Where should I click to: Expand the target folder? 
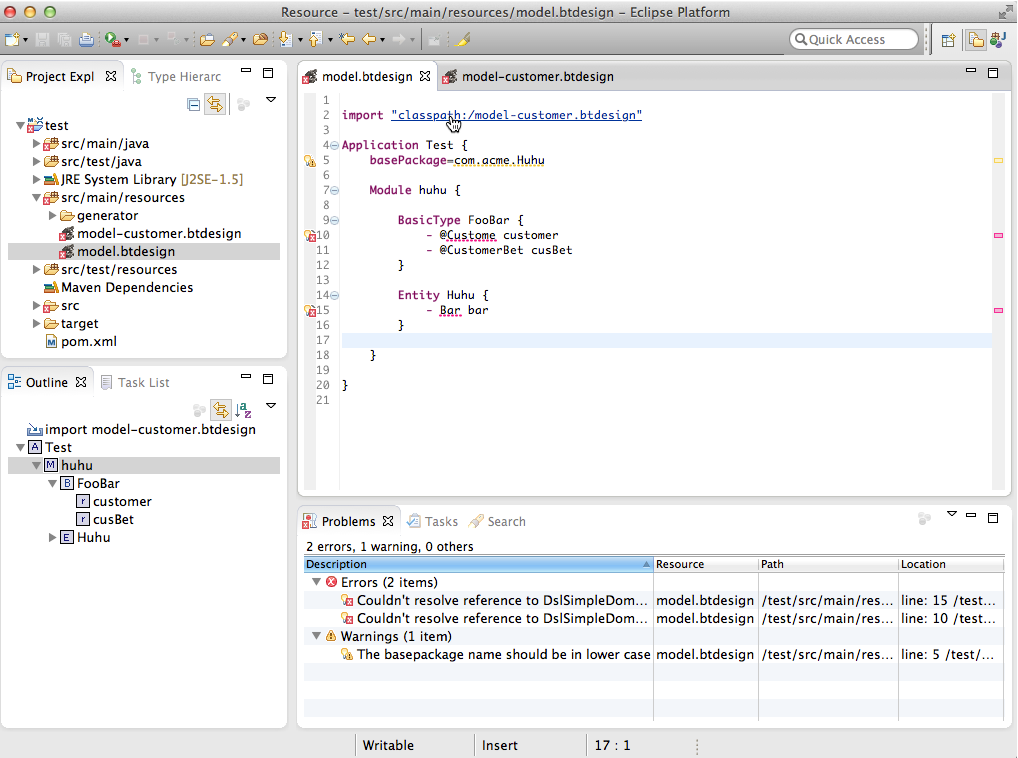[36, 323]
